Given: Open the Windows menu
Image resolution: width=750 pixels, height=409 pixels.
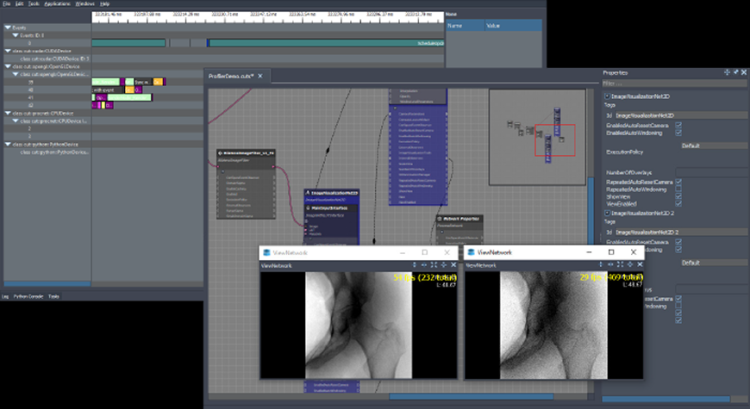Looking at the screenshot, I should coord(85,3).
